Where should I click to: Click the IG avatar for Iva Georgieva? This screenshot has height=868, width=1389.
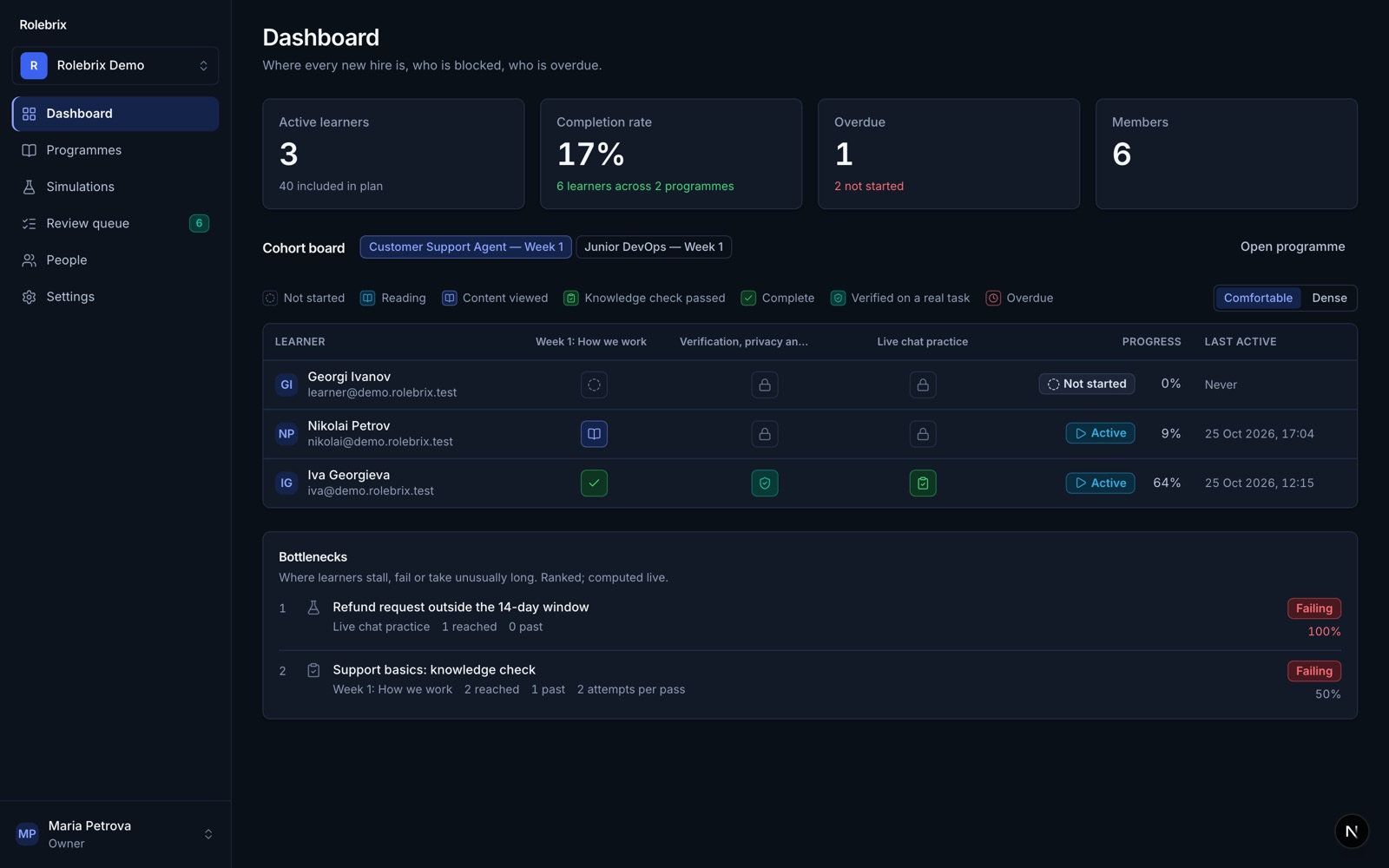pos(286,483)
